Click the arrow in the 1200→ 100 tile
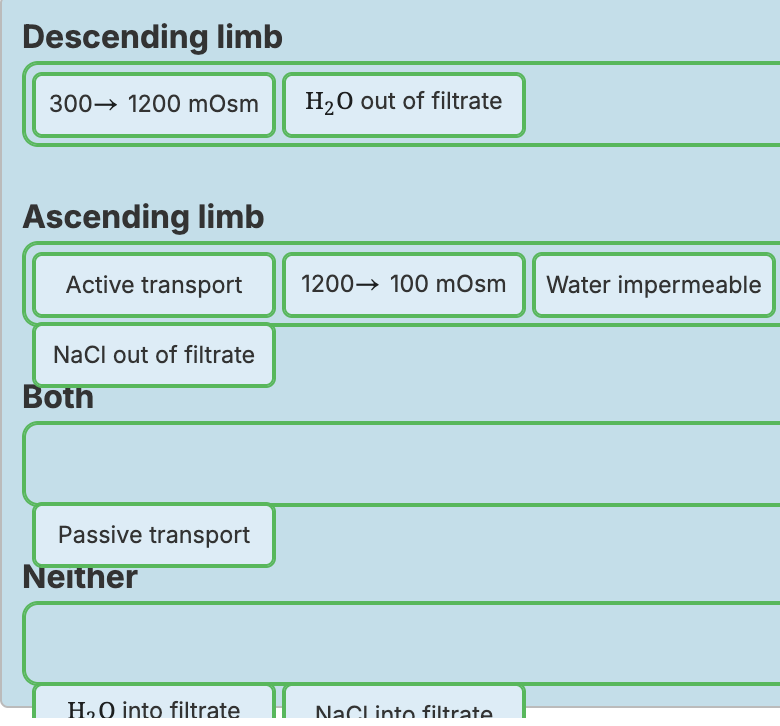The height and width of the screenshot is (726, 780). coord(367,284)
